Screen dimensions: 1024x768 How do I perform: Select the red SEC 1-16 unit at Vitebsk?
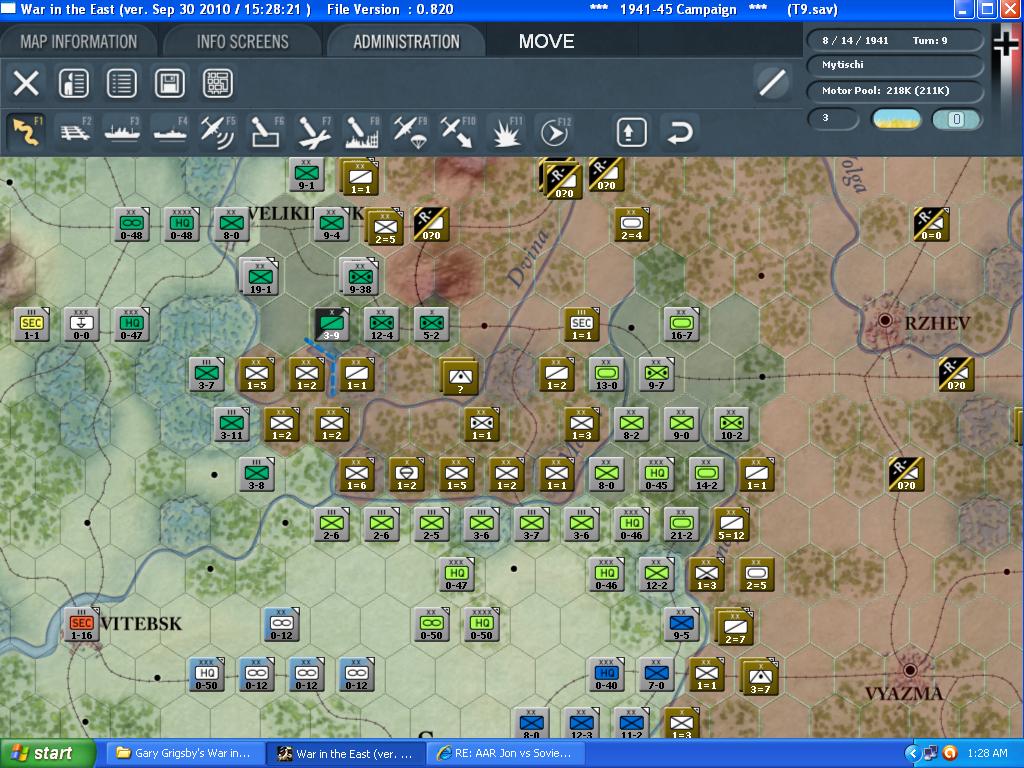tap(82, 625)
